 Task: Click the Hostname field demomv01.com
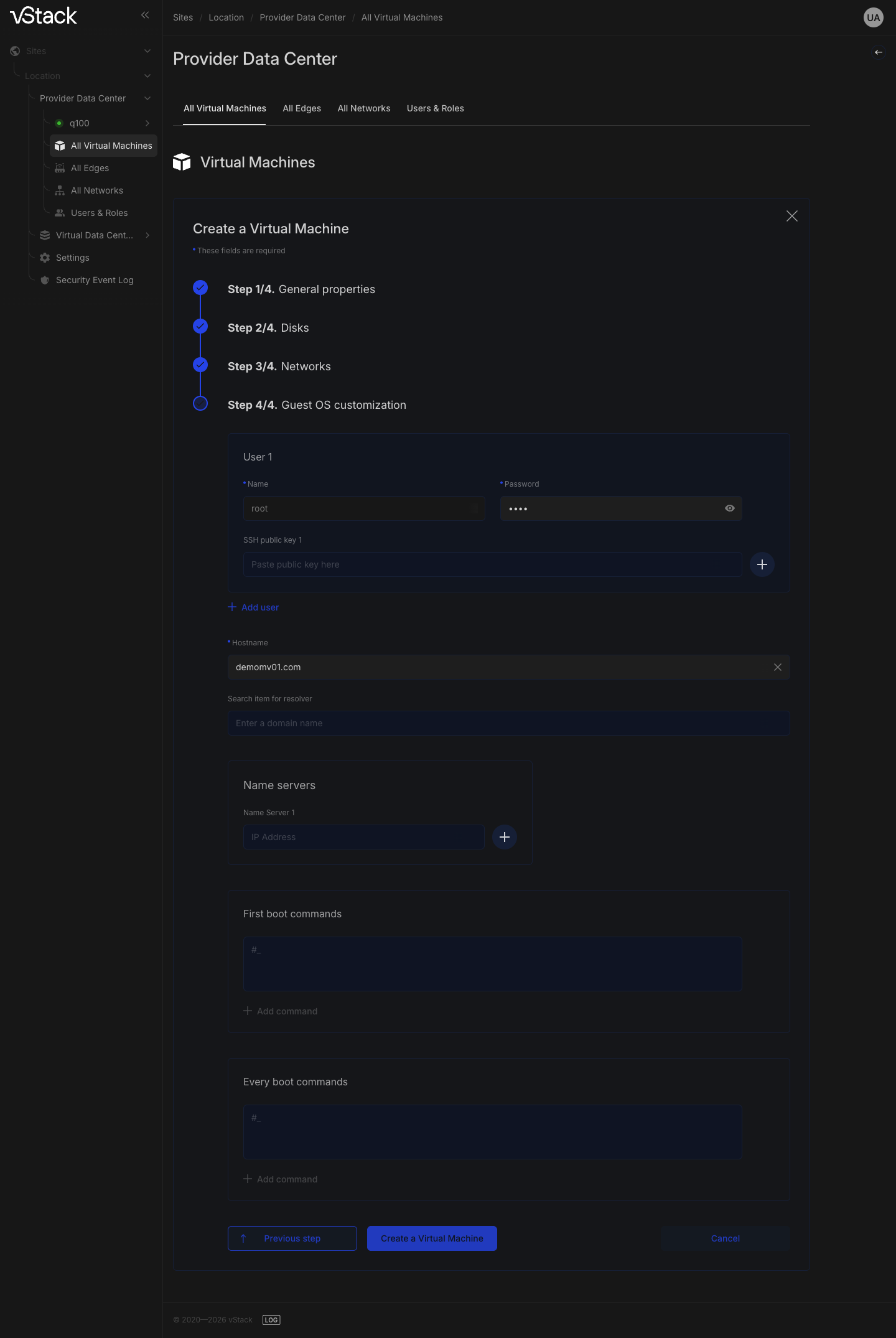coord(509,667)
